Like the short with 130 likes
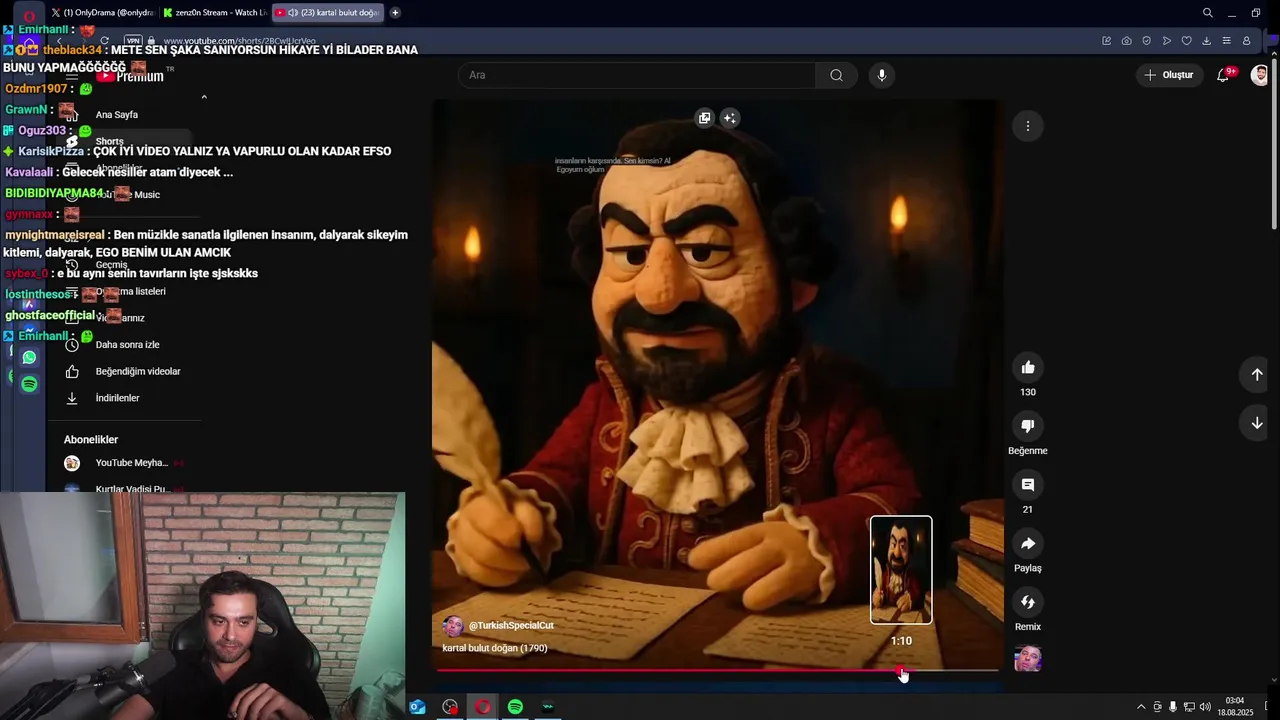The width and height of the screenshot is (1280, 720). (1027, 367)
